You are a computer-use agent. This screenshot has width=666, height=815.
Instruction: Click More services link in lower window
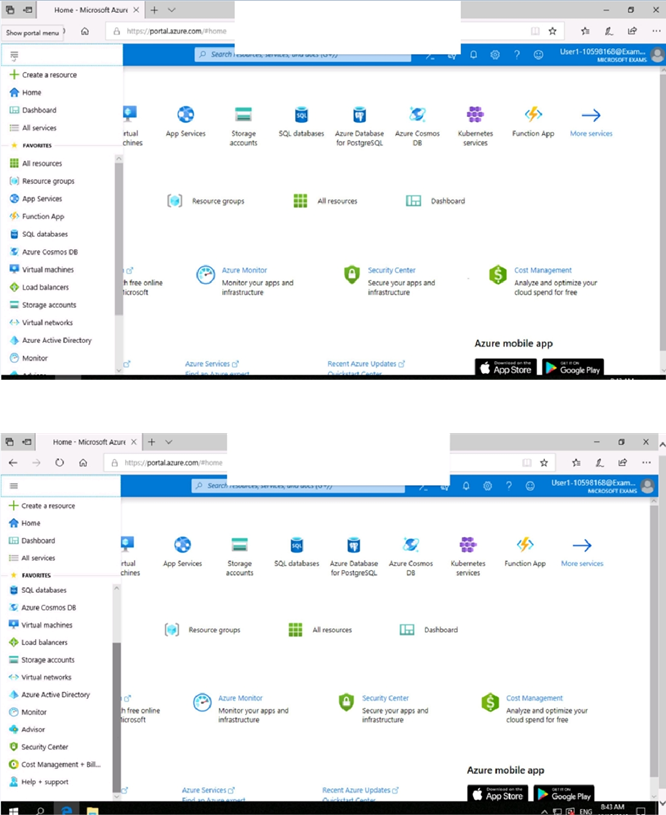point(582,563)
